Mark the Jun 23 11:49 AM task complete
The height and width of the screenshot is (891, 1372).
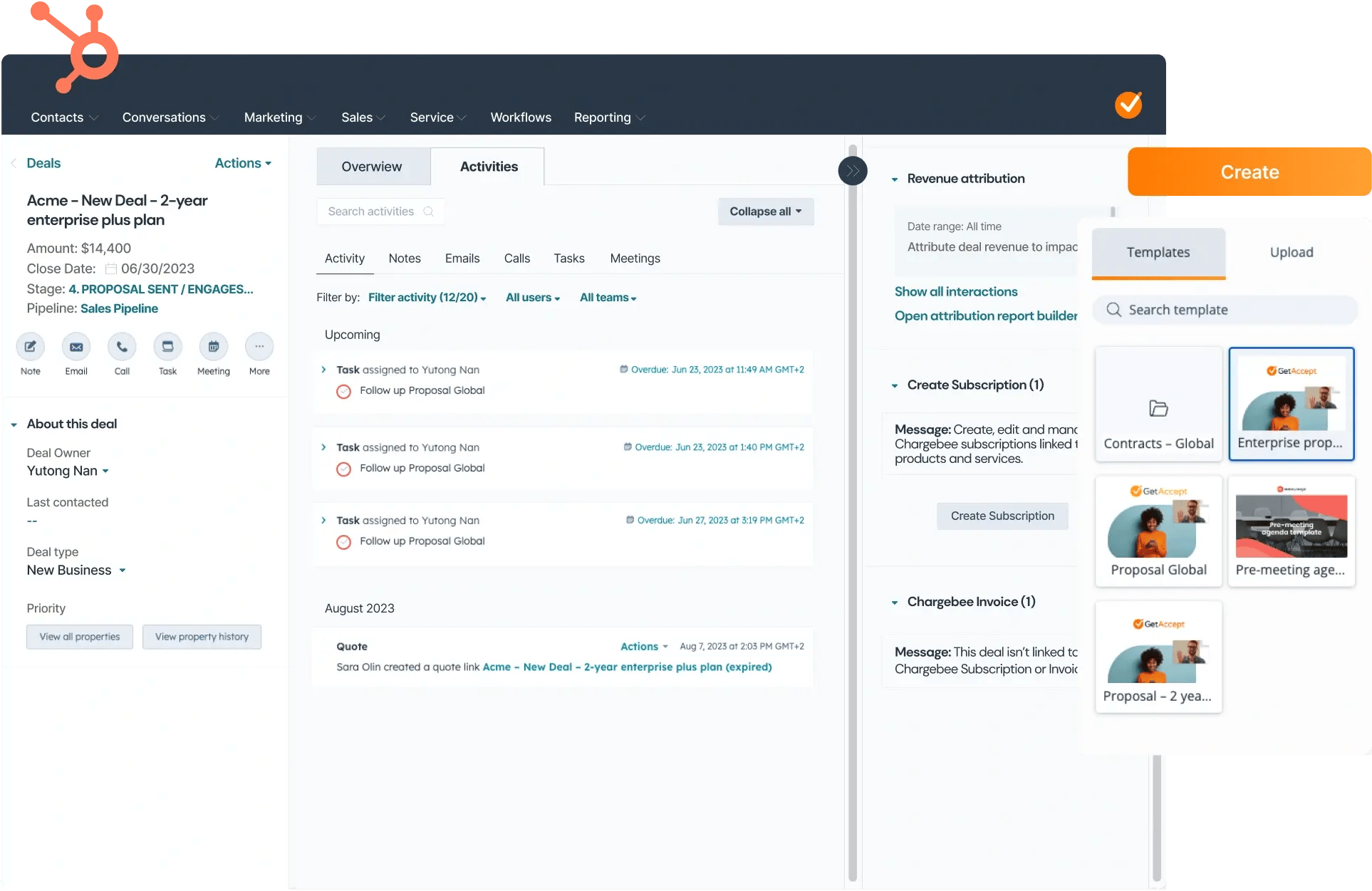343,391
